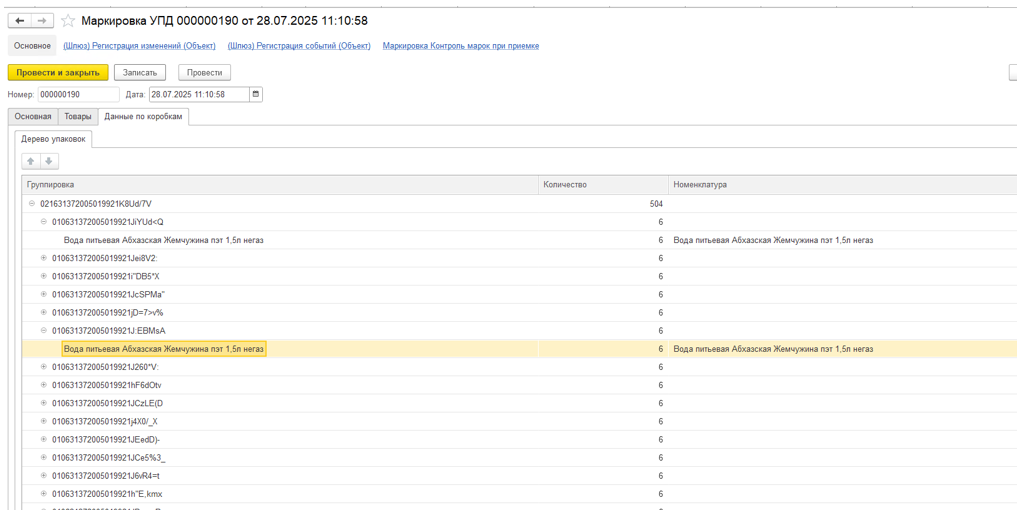This screenshot has width=1025, height=518.
Task: Click the back navigation arrow
Action: (x=19, y=20)
